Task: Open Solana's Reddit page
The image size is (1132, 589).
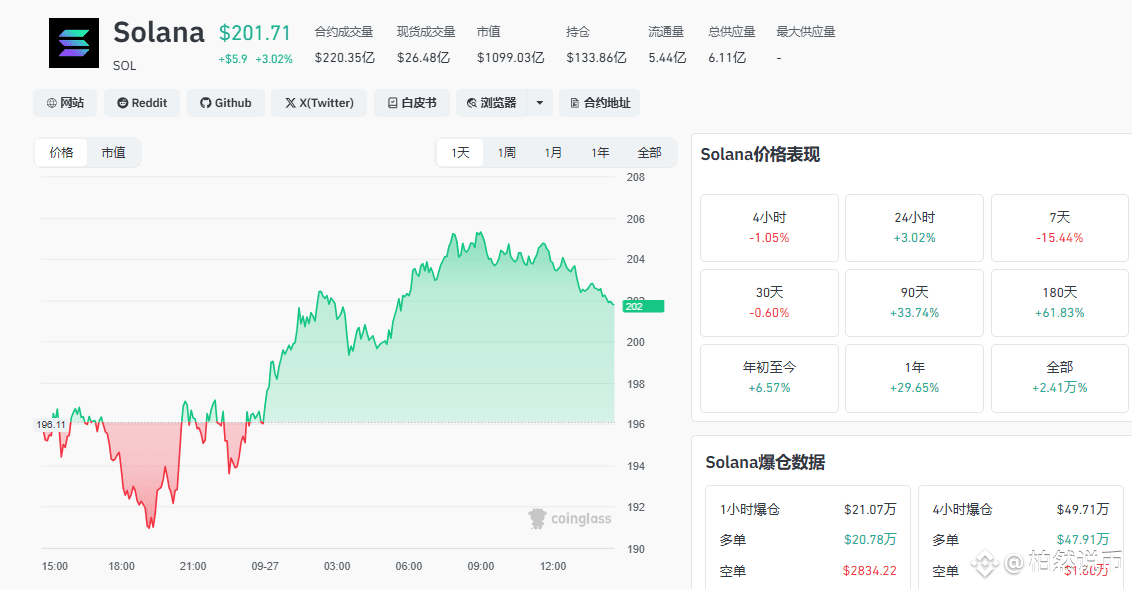Action: pyautogui.click(x=142, y=103)
